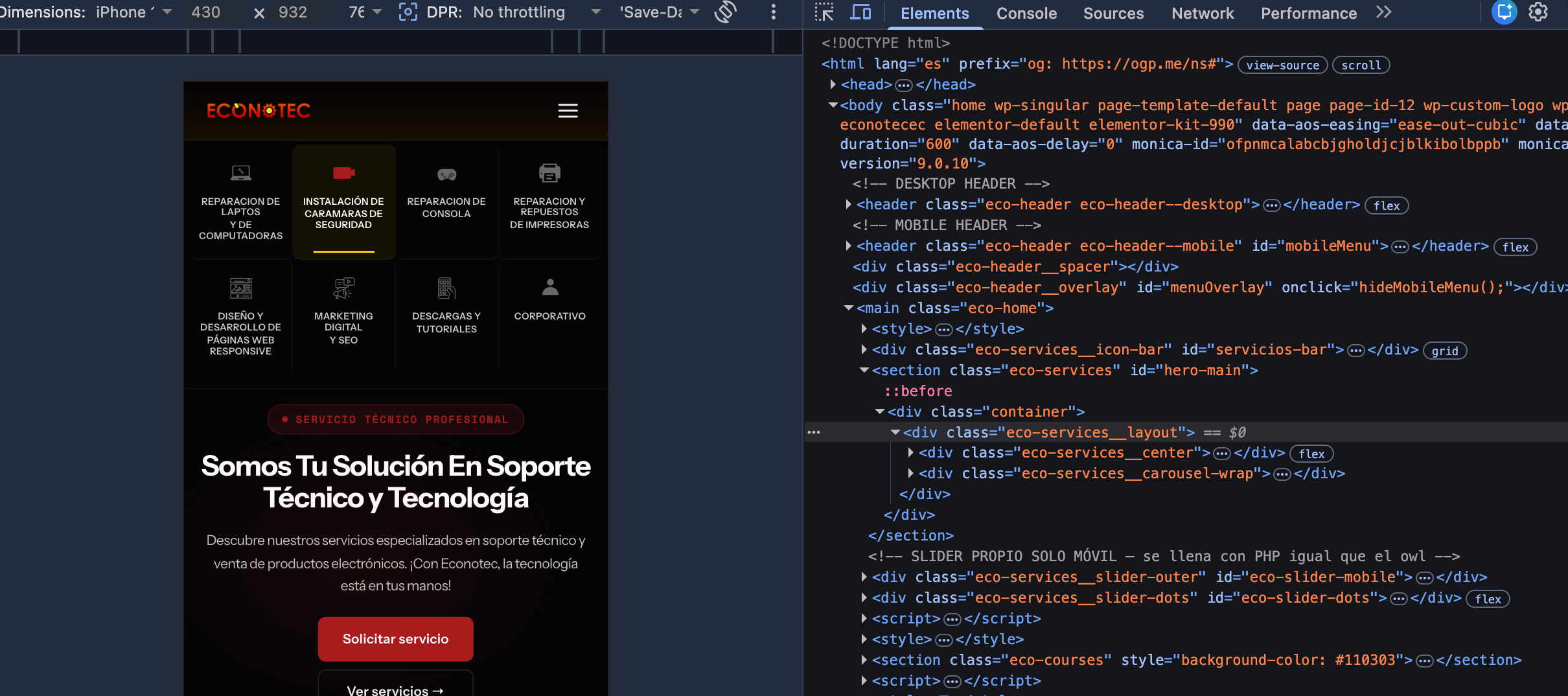Click the capture screenshot icon in device toolbar
Viewport: 1568px width, 696px height.
coord(408,12)
